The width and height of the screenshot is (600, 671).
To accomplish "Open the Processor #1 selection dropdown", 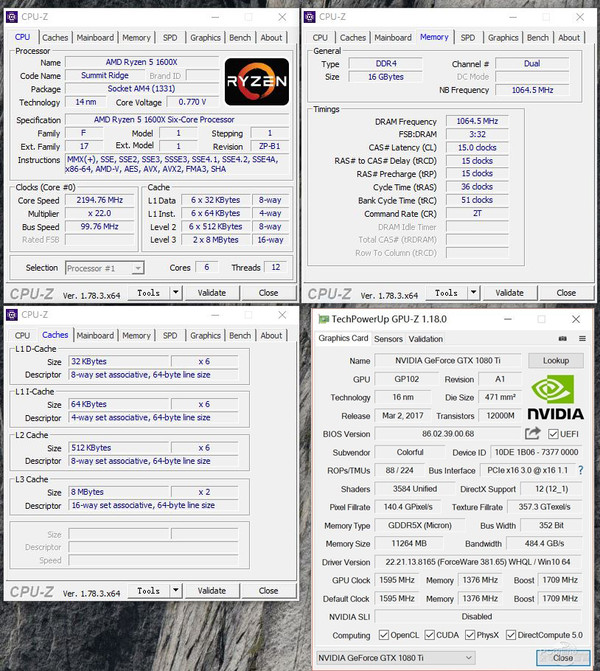I will (104, 268).
